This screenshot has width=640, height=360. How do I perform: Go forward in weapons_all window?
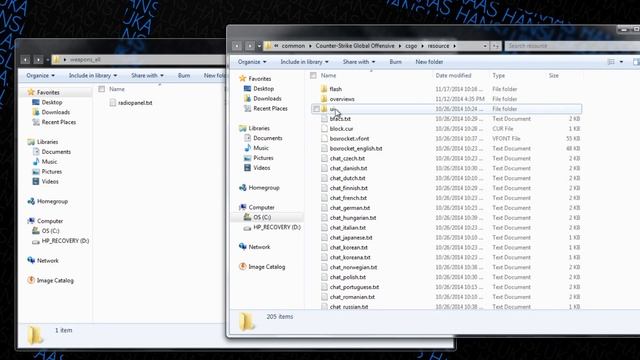(x=38, y=60)
